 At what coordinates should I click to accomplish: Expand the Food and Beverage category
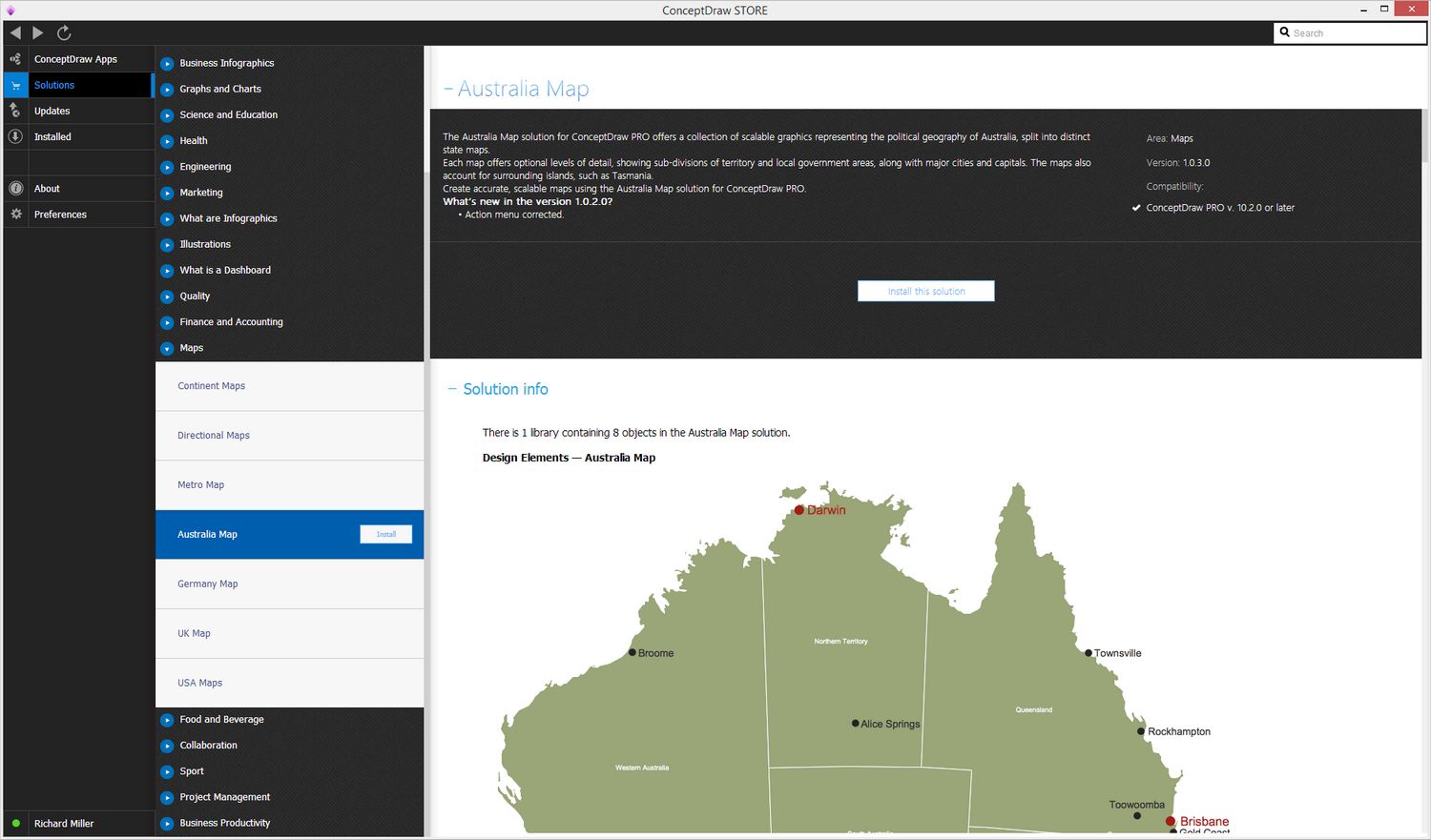[167, 720]
